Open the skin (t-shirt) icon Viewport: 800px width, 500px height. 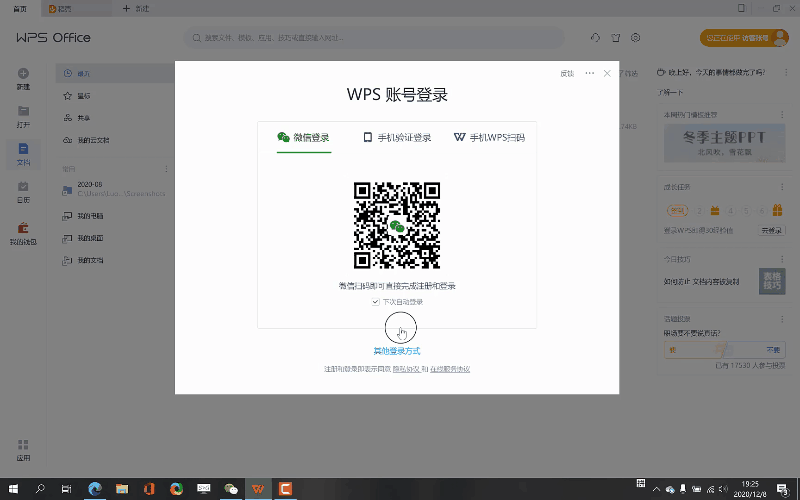616,38
